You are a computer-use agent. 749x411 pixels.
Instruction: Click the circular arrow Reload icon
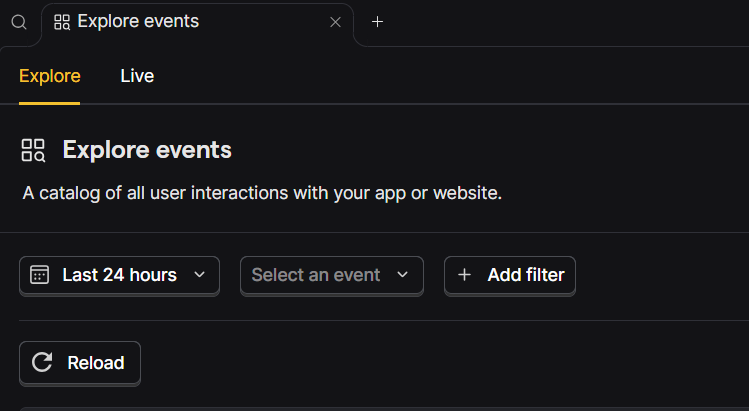click(42, 363)
